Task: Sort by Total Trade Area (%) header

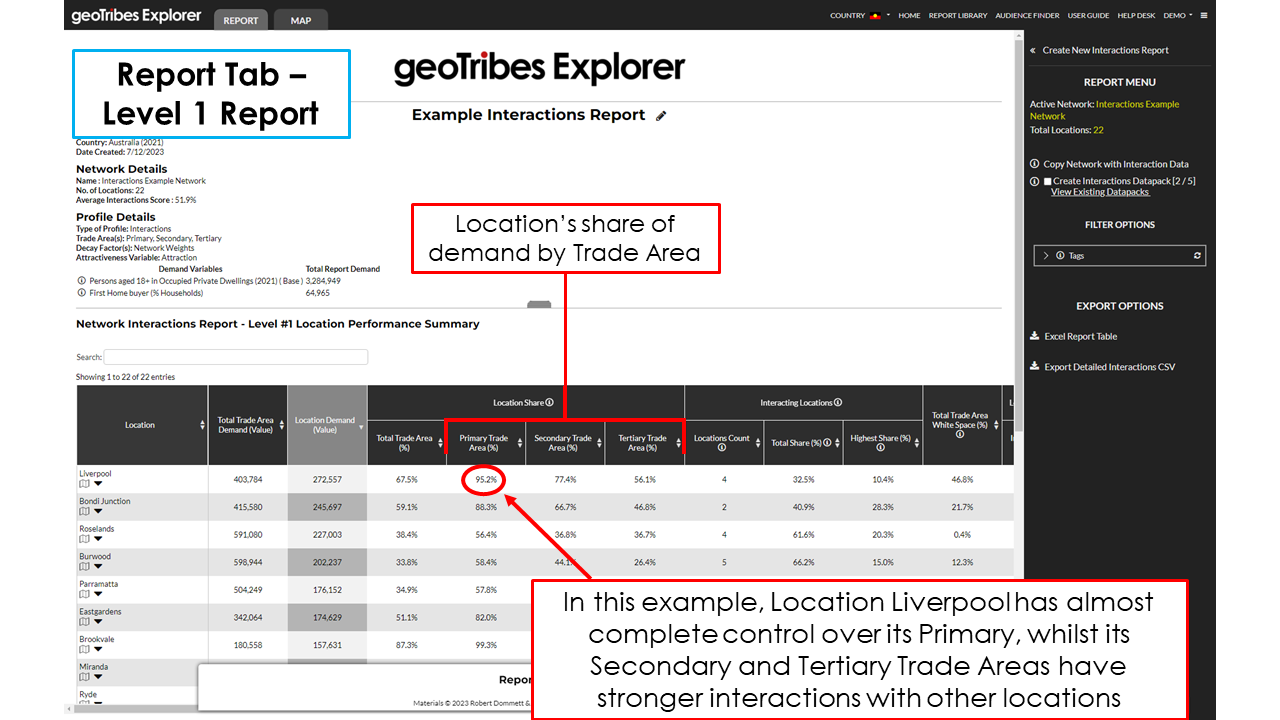Action: tap(406, 443)
